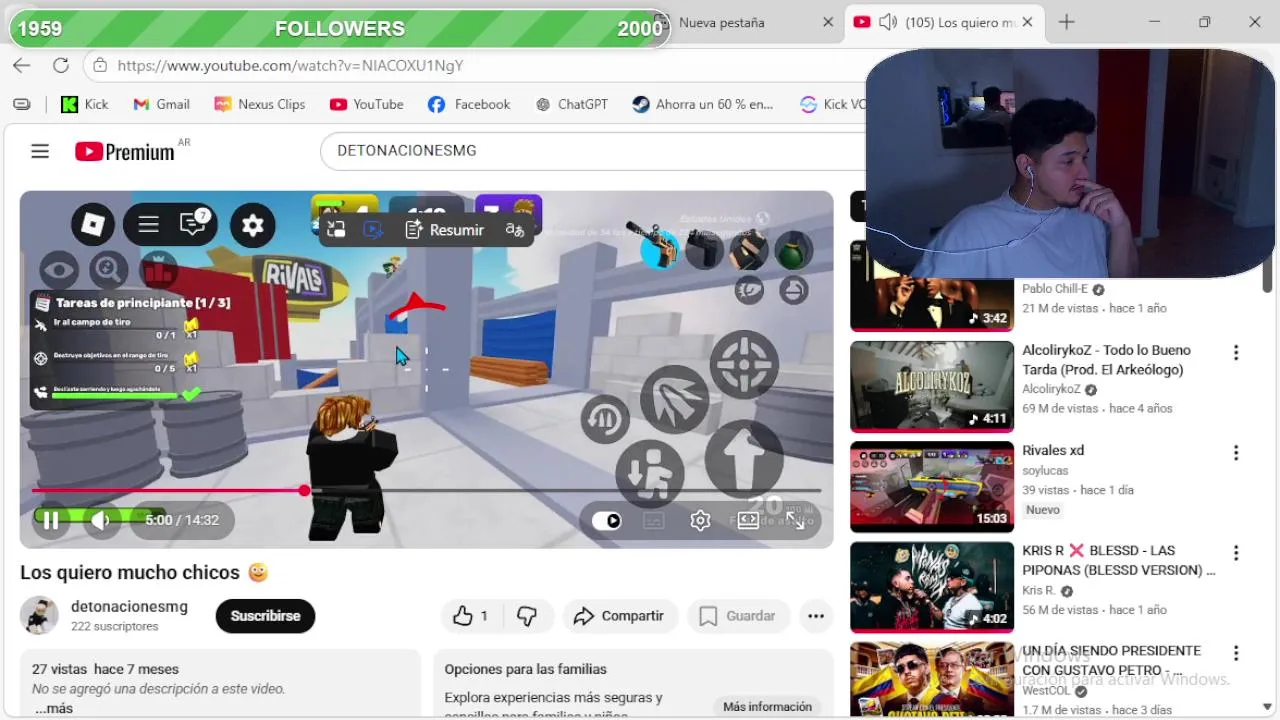Seek on the red video progress bar

click(425, 490)
